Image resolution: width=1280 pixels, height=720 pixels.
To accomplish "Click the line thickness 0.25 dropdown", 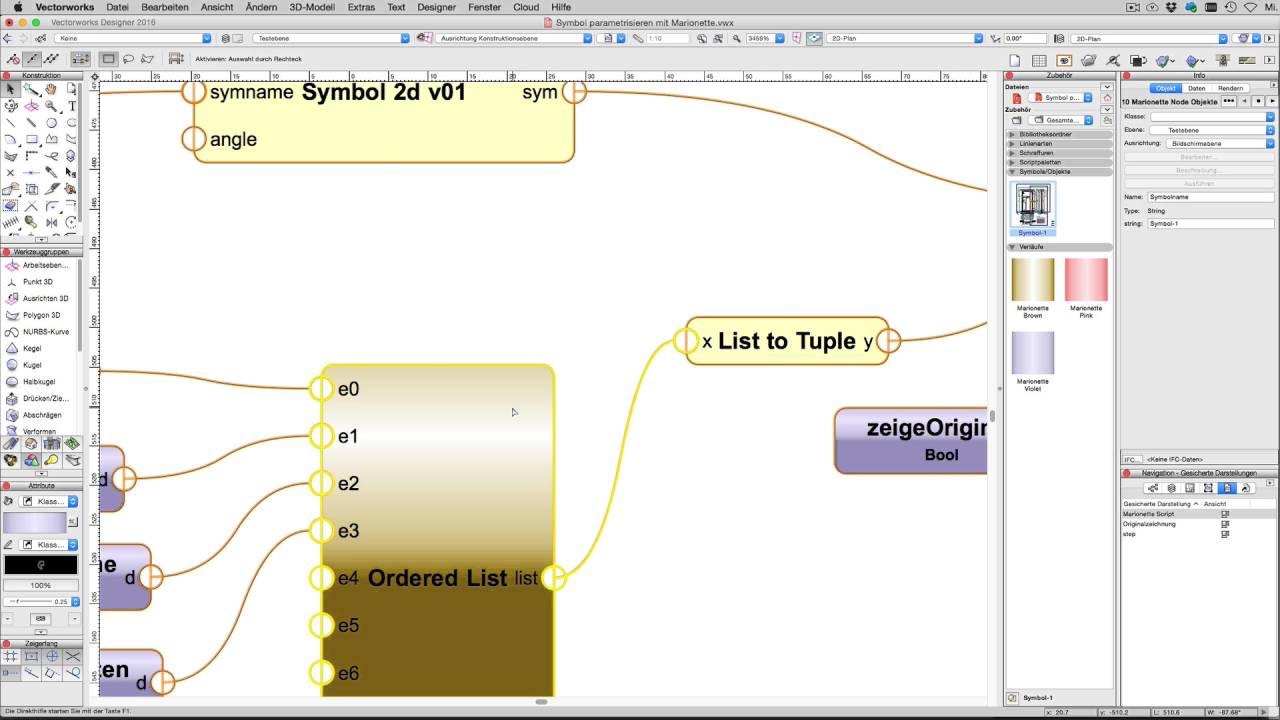I will click(x=41, y=602).
